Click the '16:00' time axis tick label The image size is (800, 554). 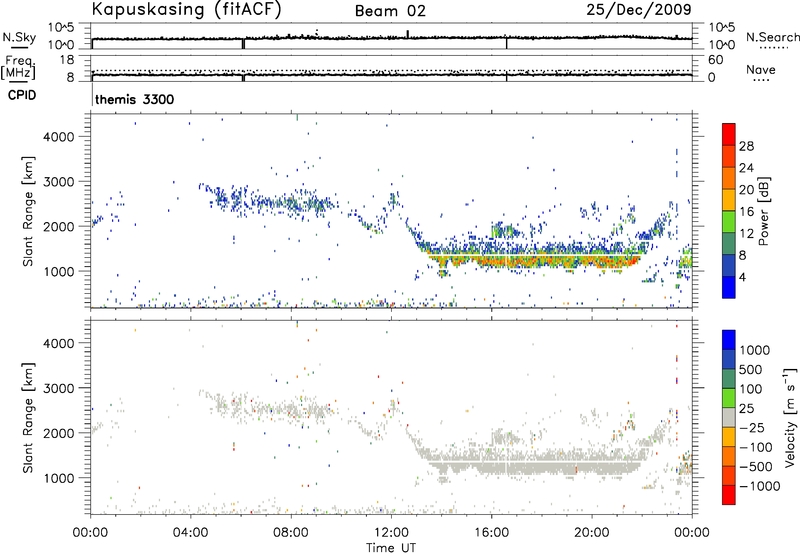491,533
